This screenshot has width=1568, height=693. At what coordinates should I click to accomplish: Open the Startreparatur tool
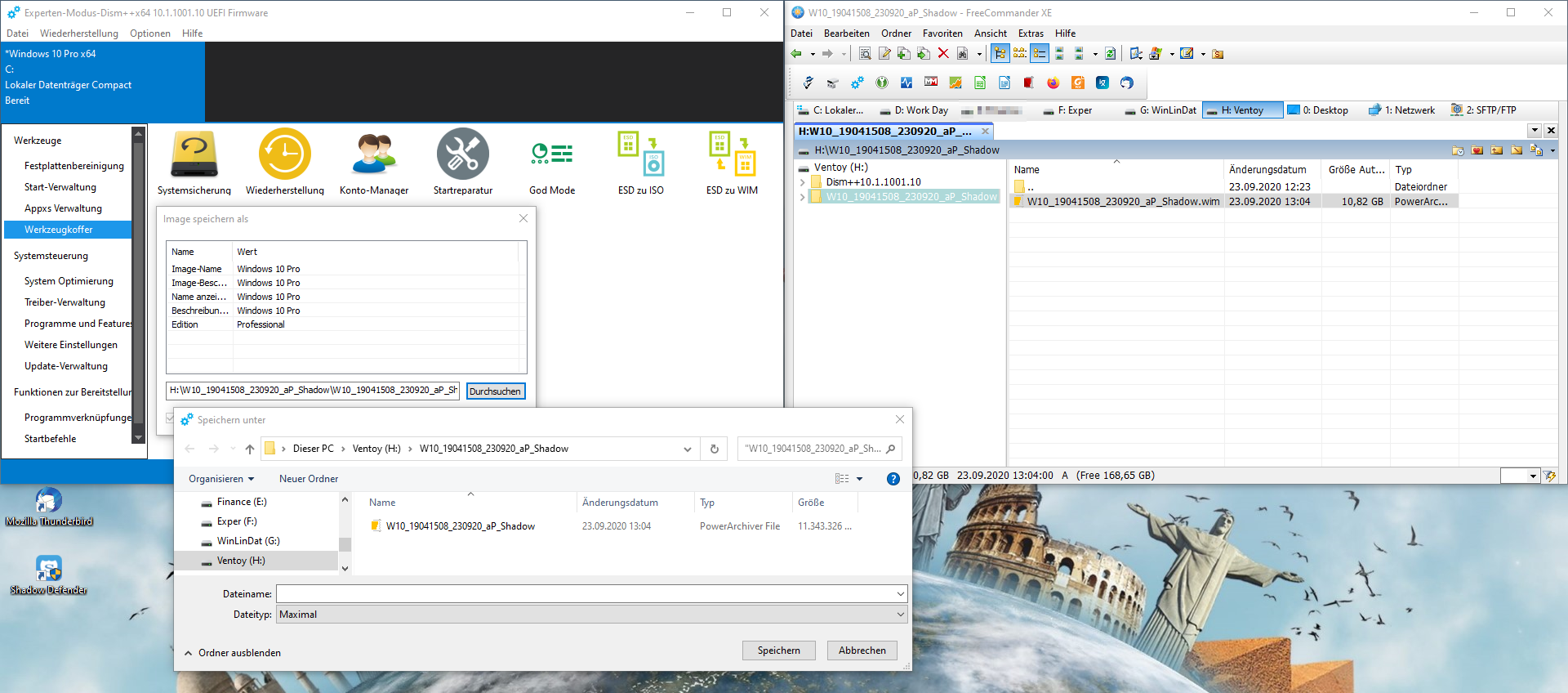pos(463,163)
